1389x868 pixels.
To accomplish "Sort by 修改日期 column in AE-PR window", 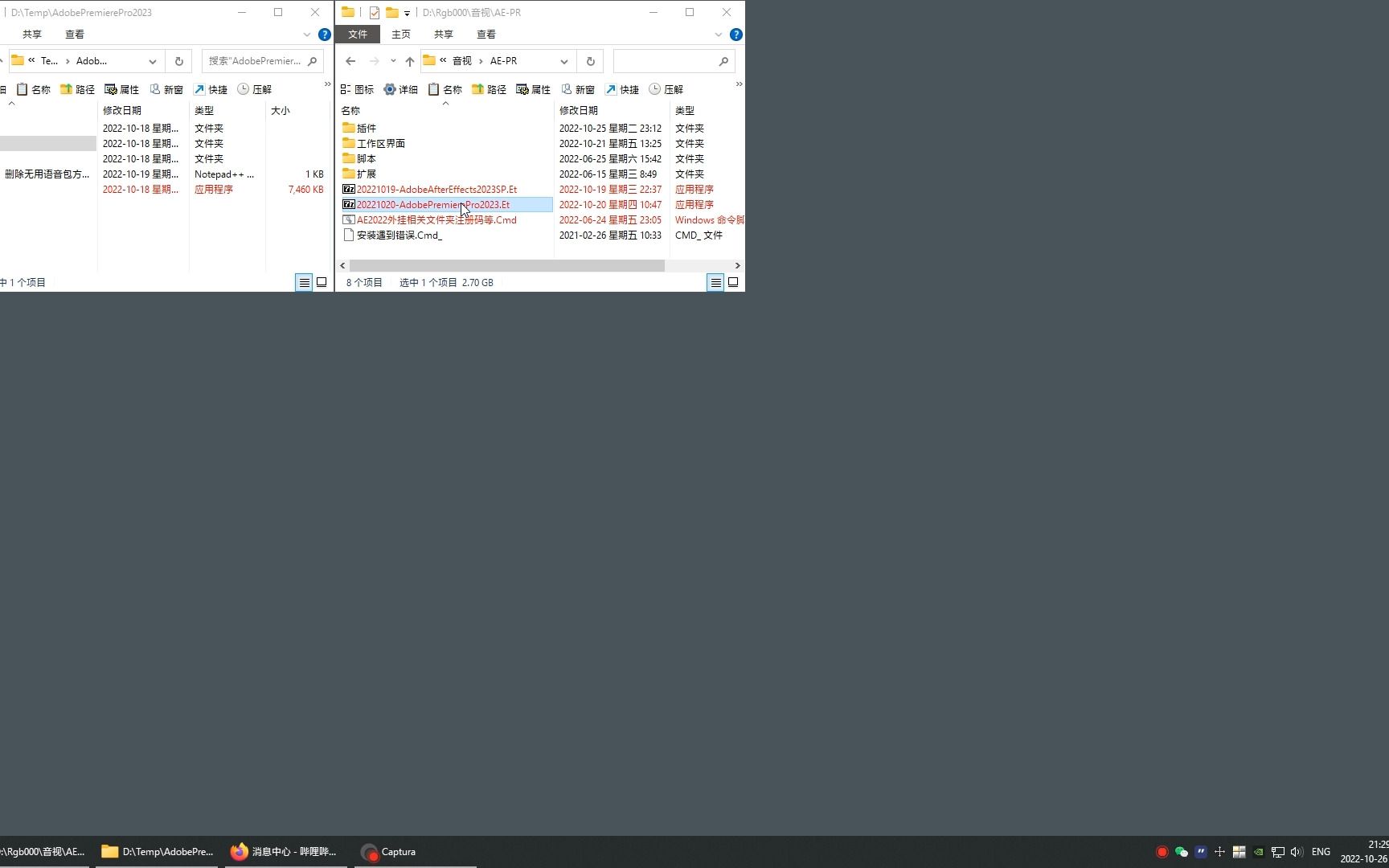I will [612, 110].
